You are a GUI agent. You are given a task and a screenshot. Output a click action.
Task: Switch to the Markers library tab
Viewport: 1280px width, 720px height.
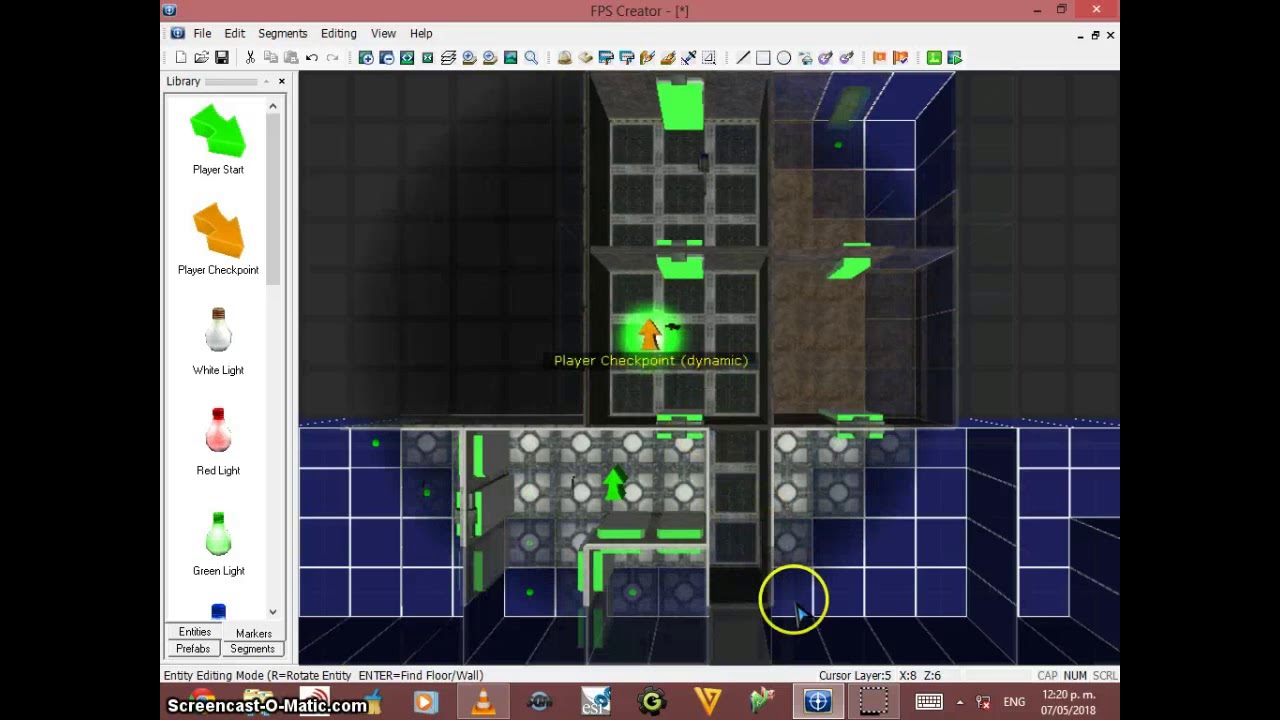254,633
